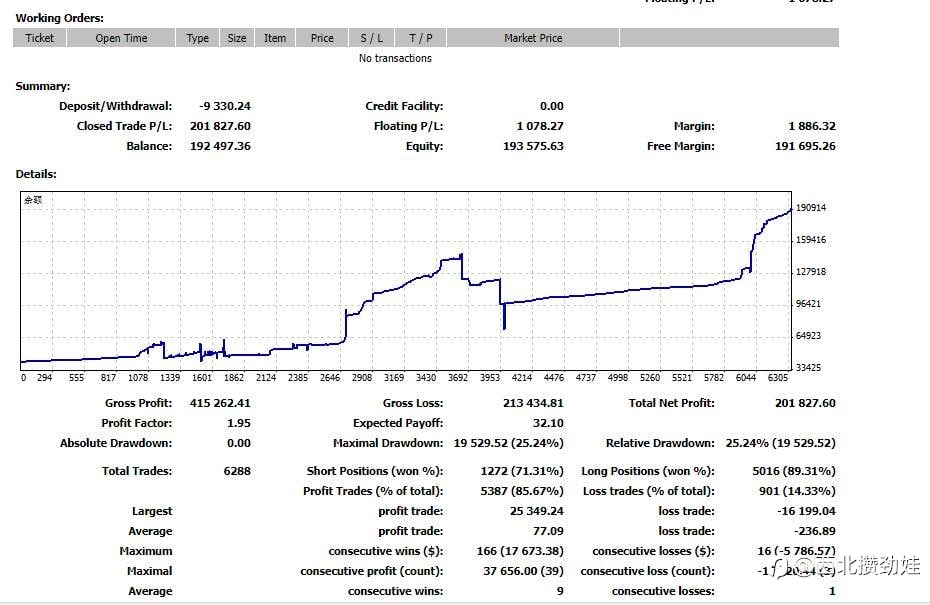
Task: Select Long Positions value 5016 (89.31%)
Action: coord(794,471)
